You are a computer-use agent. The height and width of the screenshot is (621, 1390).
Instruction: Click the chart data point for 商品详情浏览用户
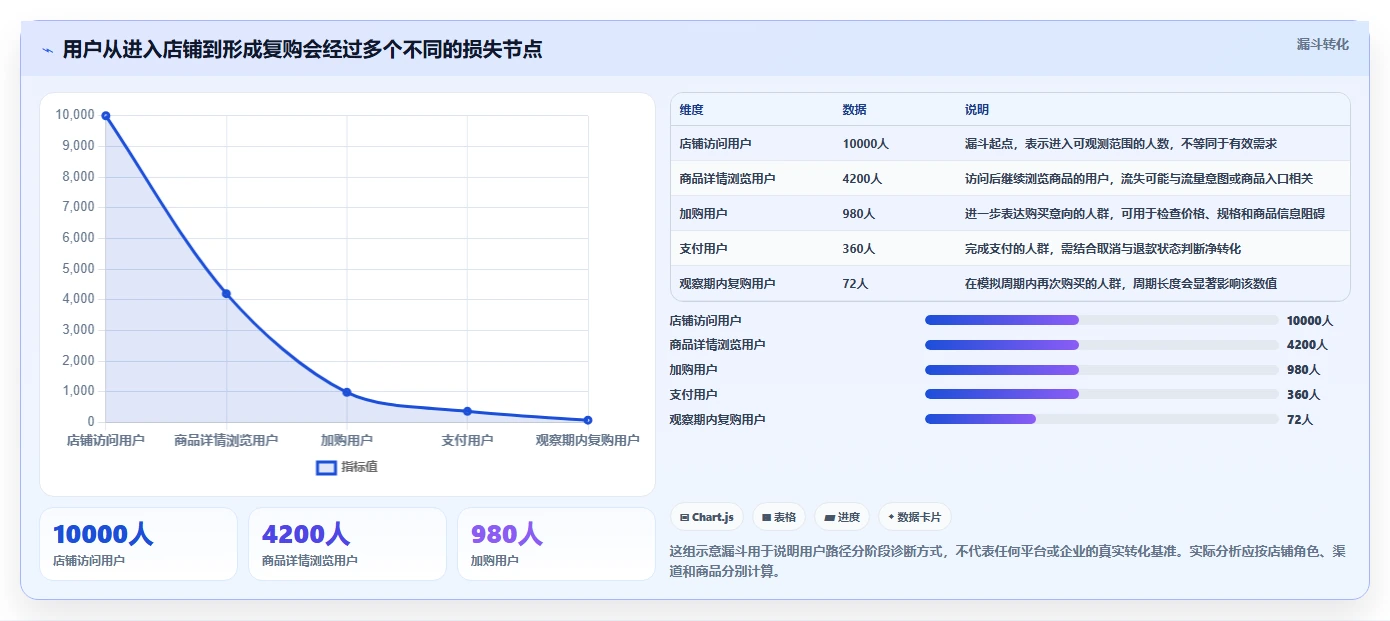click(226, 293)
